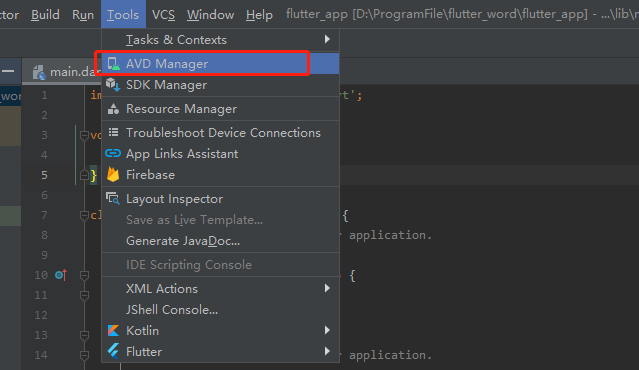Click the App Links Assistant link icon
This screenshot has width=639, height=370.
[x=113, y=153]
